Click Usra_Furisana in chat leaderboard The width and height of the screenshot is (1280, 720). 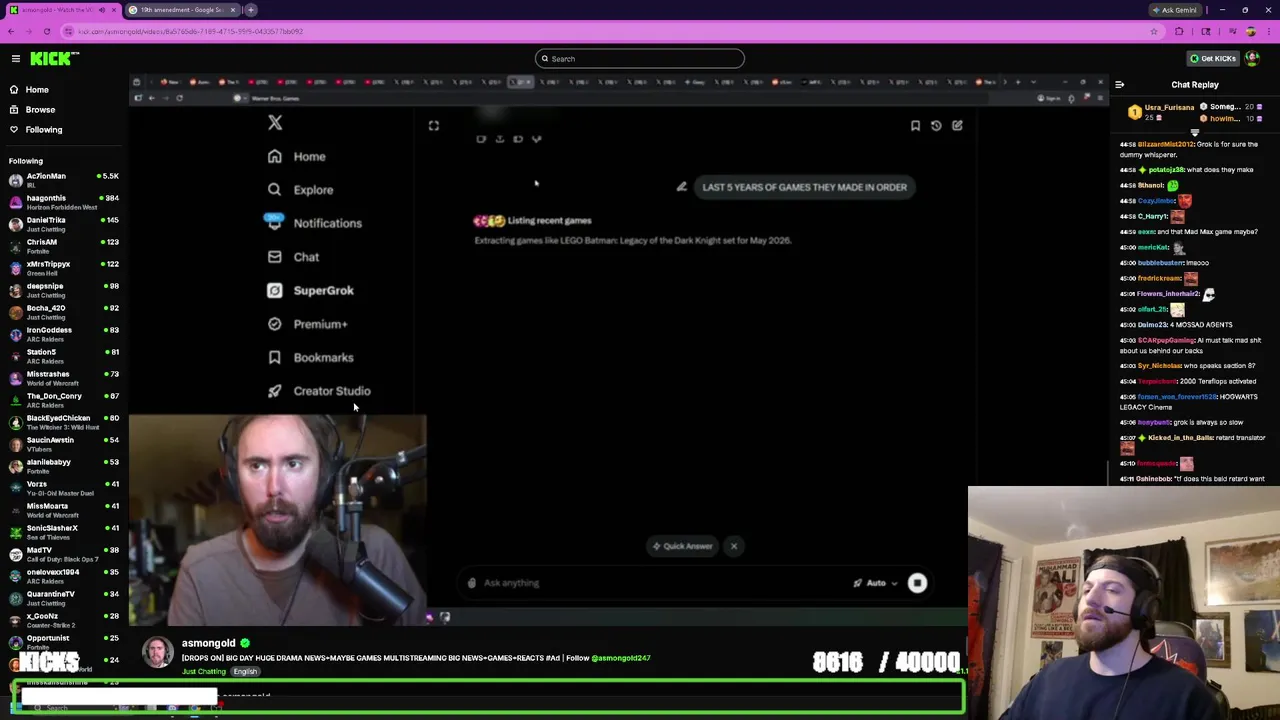click(1170, 107)
